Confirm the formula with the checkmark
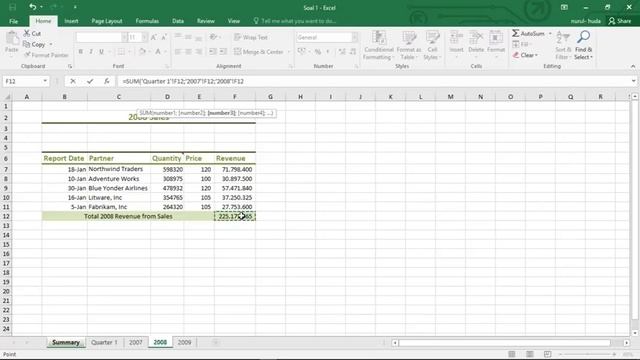The height and width of the screenshot is (360, 640). (x=90, y=81)
